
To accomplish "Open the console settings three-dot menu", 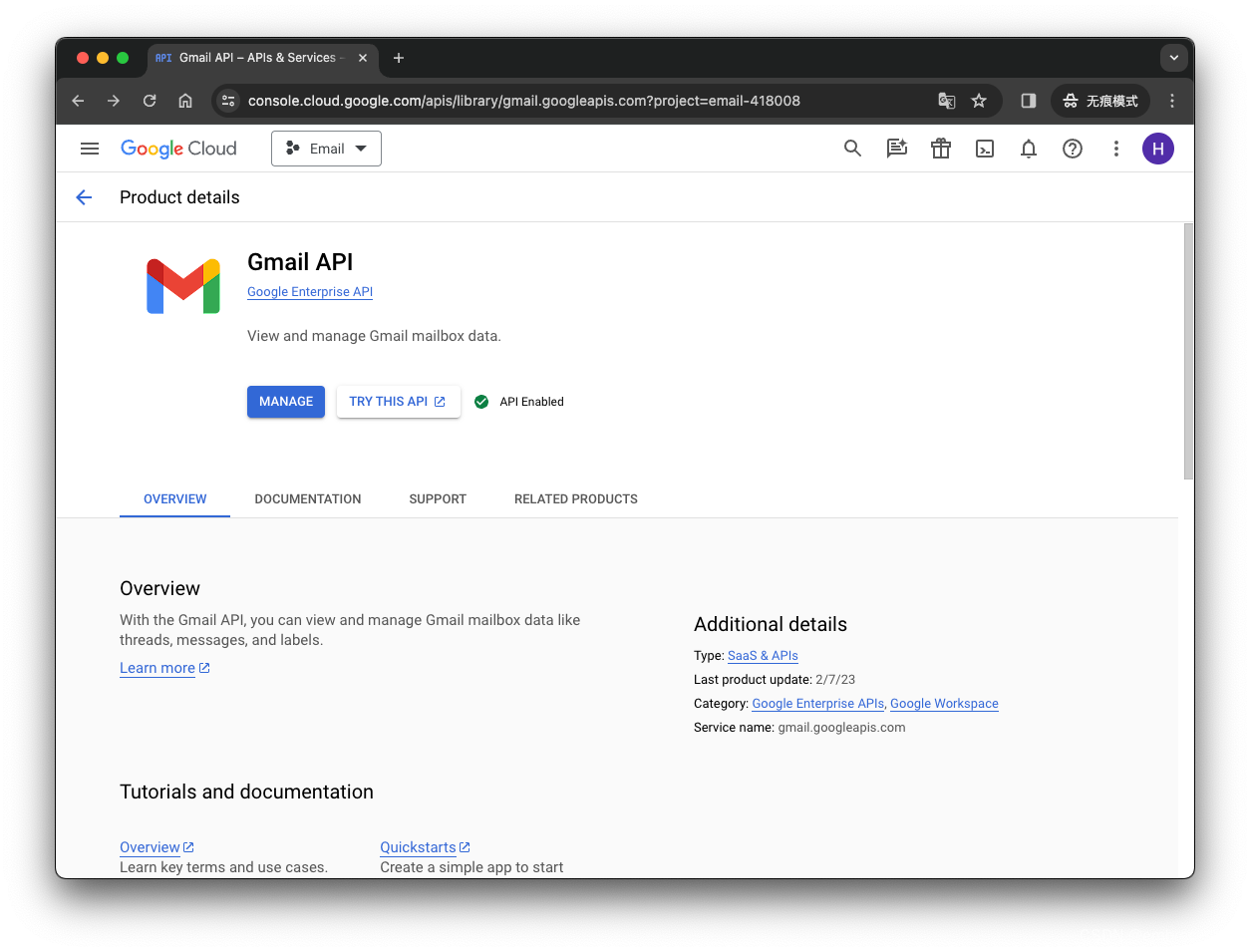I will tap(1116, 149).
